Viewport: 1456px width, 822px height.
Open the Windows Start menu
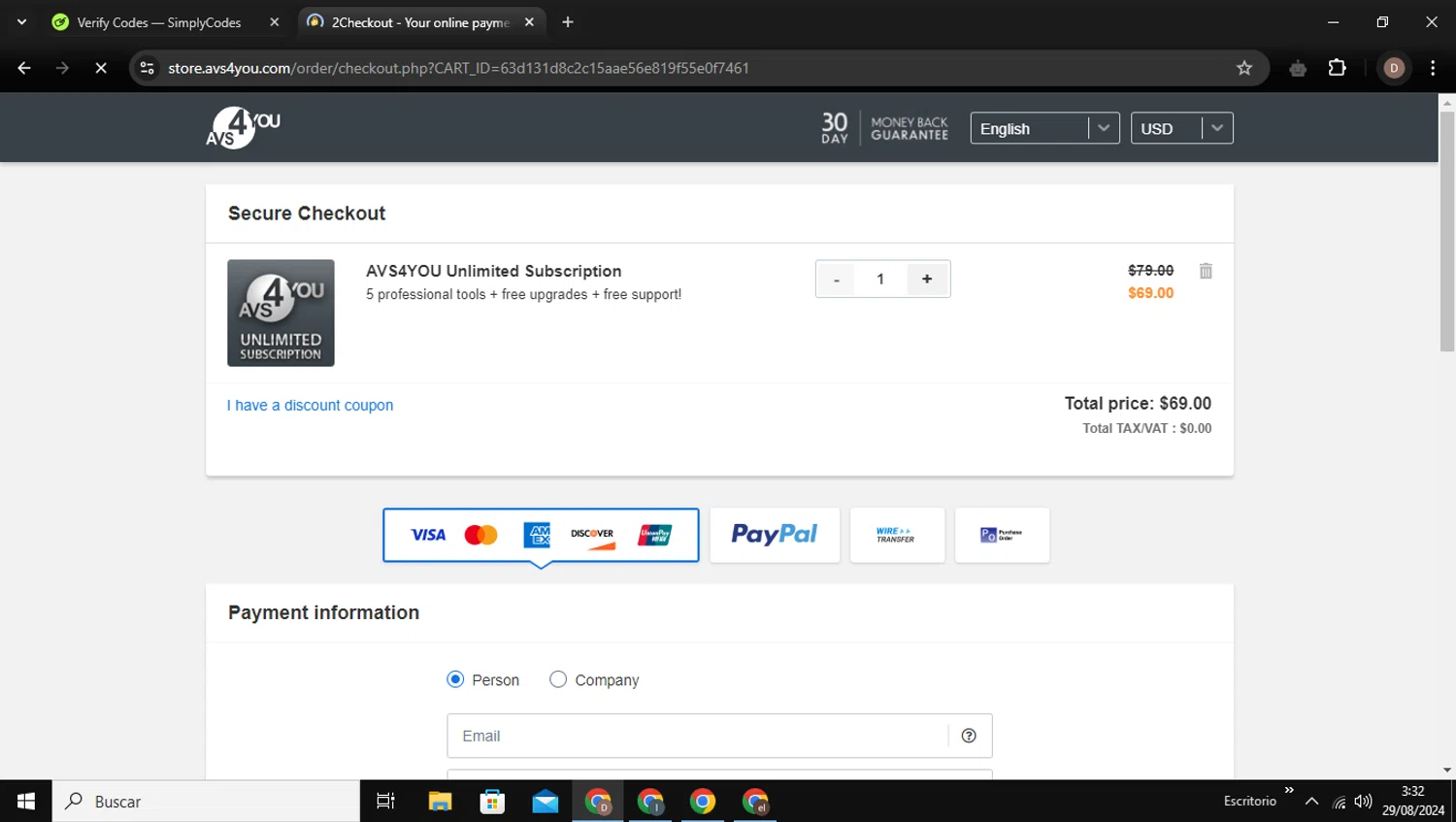(26, 801)
